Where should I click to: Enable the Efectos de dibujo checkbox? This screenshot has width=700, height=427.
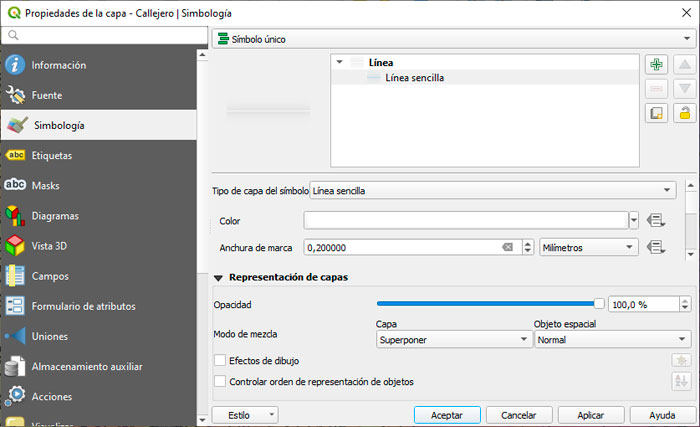[220, 360]
